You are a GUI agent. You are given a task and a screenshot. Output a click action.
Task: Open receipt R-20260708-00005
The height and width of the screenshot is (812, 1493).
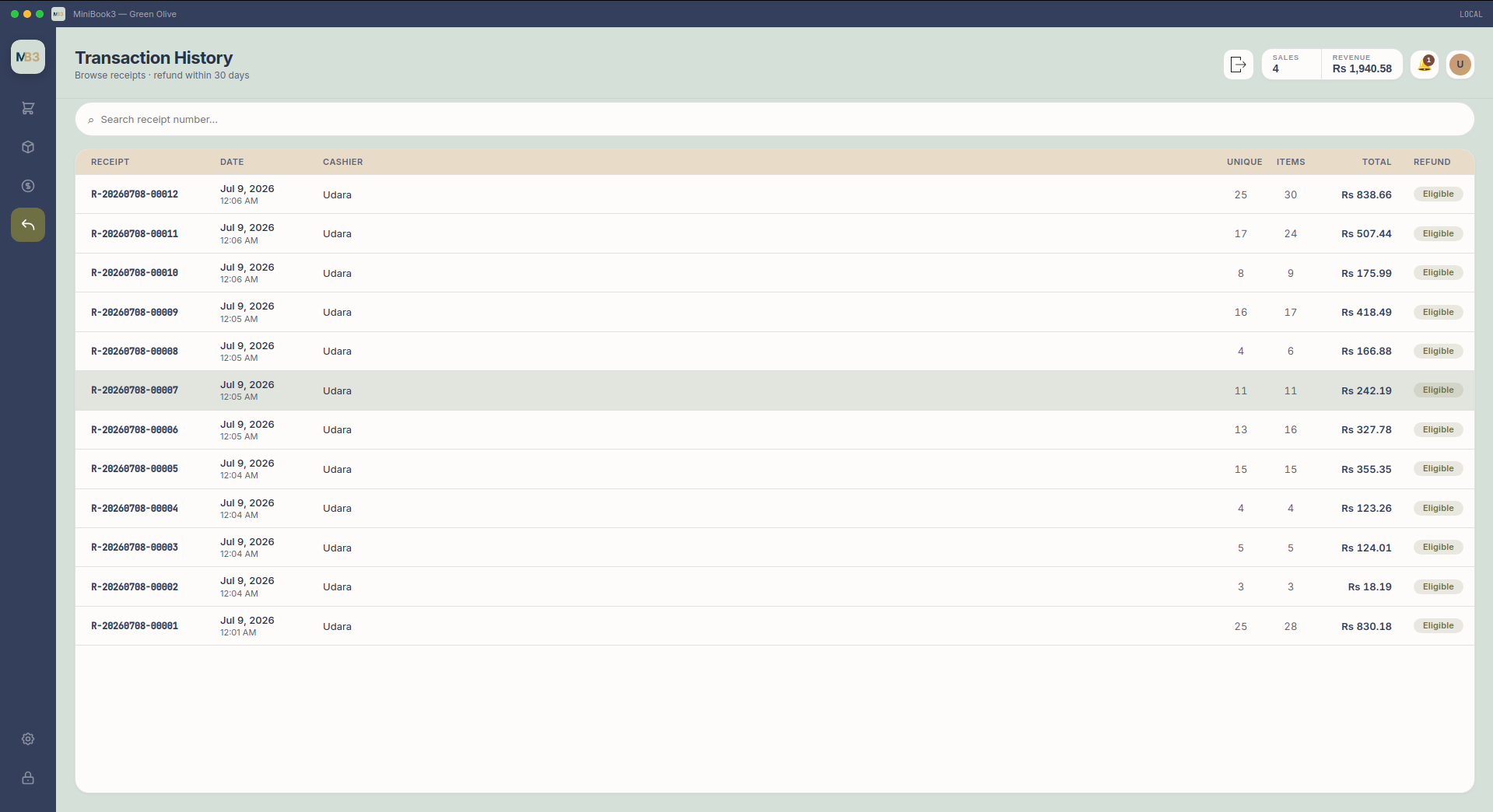coord(774,469)
